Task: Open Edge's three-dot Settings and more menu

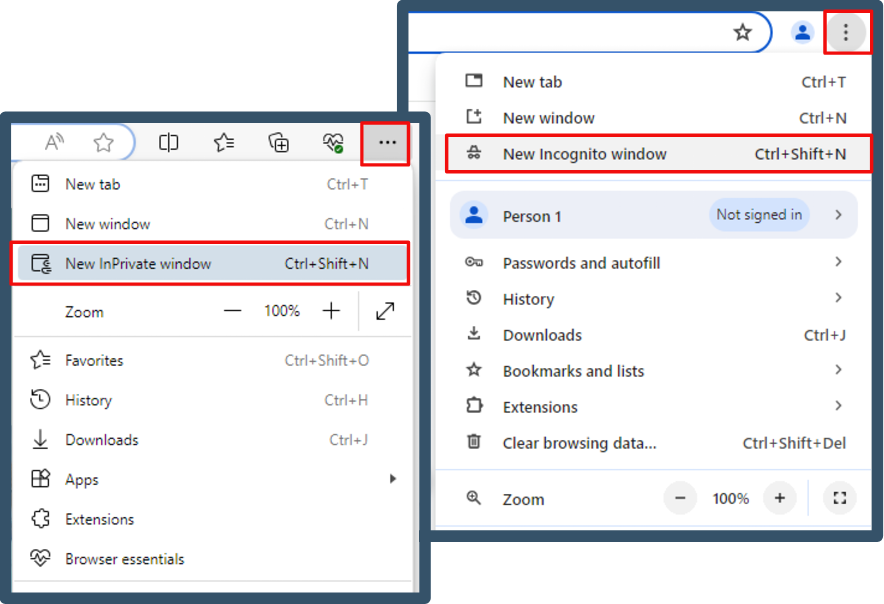Action: click(387, 143)
